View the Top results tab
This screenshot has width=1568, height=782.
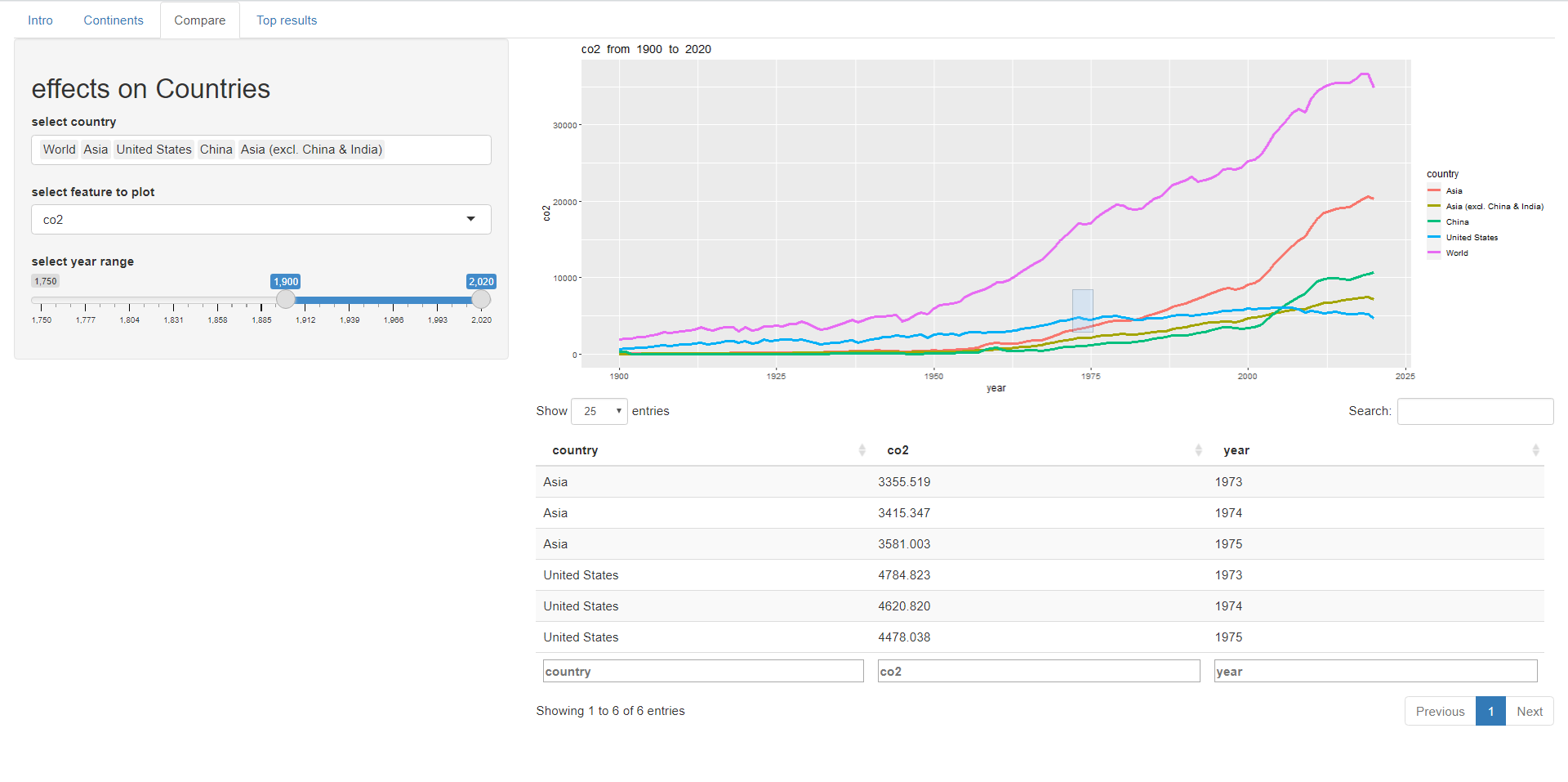286,20
